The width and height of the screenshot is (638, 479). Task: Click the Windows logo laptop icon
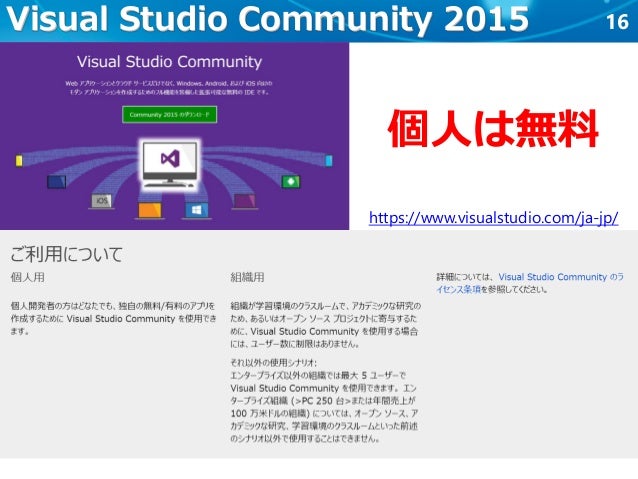(x=197, y=210)
